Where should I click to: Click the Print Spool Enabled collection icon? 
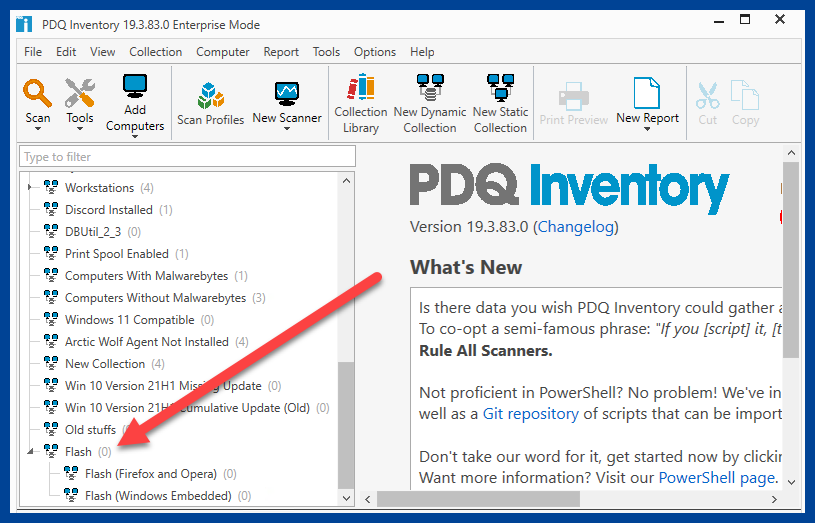point(51,253)
